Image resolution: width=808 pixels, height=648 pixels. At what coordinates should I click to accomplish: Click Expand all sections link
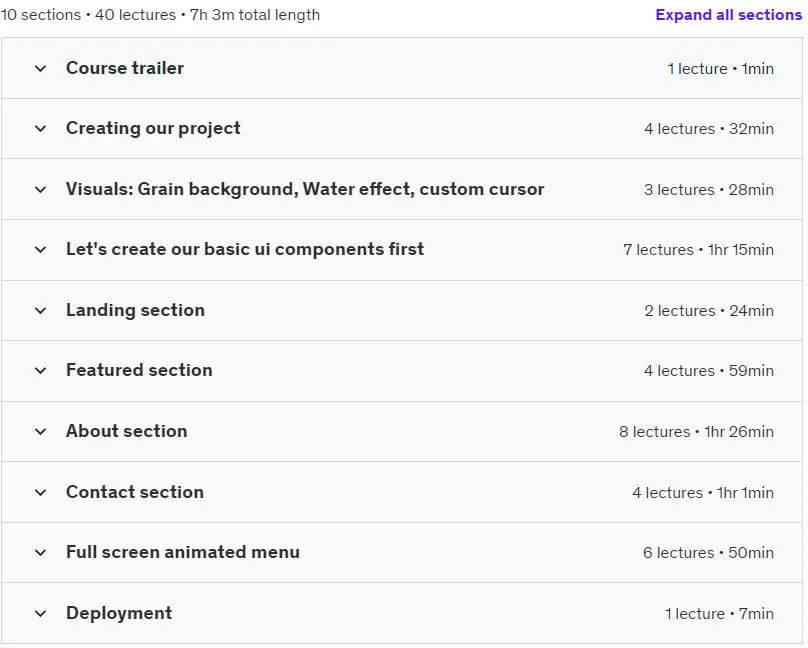pos(728,15)
